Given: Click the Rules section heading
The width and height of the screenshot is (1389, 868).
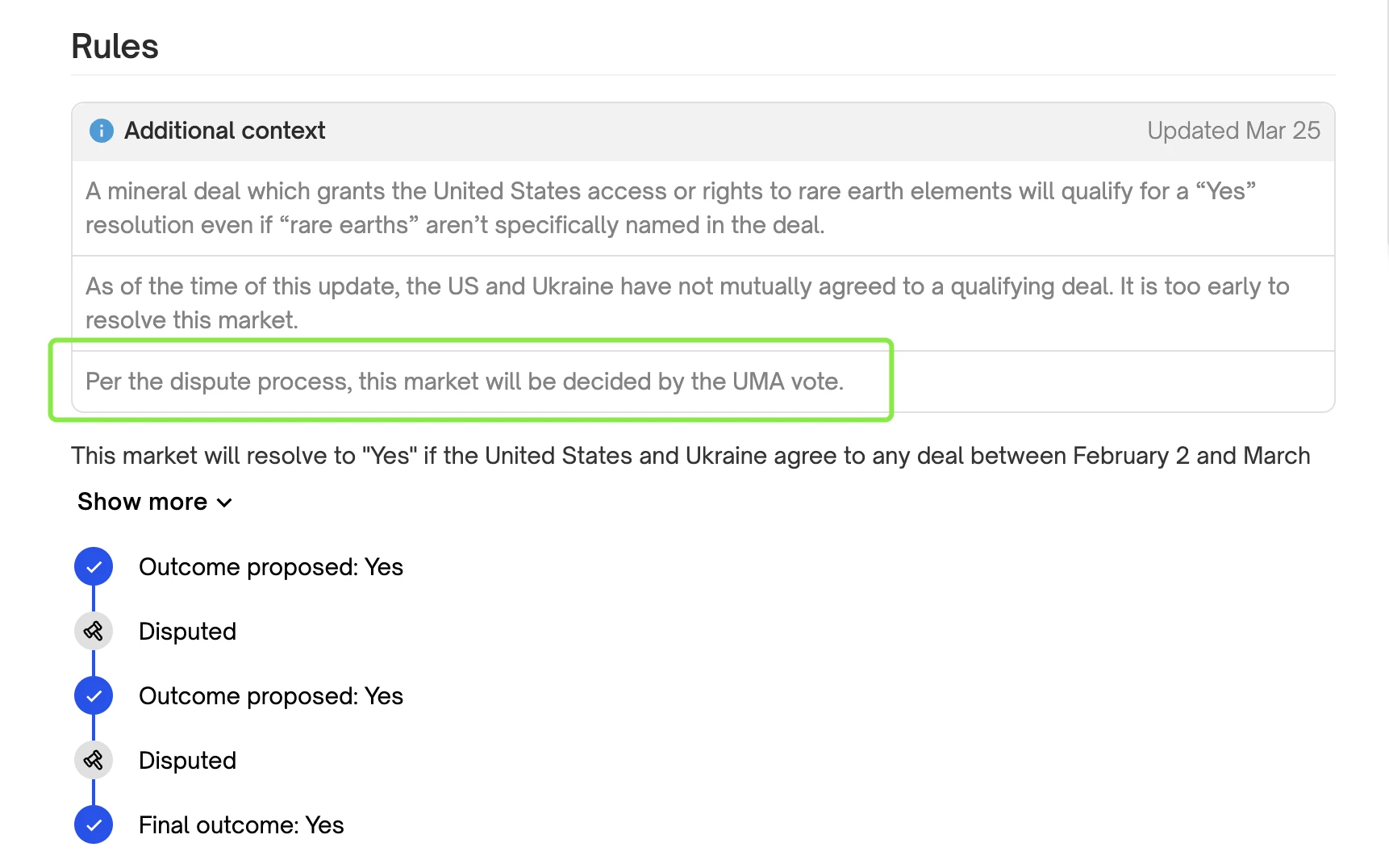Looking at the screenshot, I should (115, 47).
